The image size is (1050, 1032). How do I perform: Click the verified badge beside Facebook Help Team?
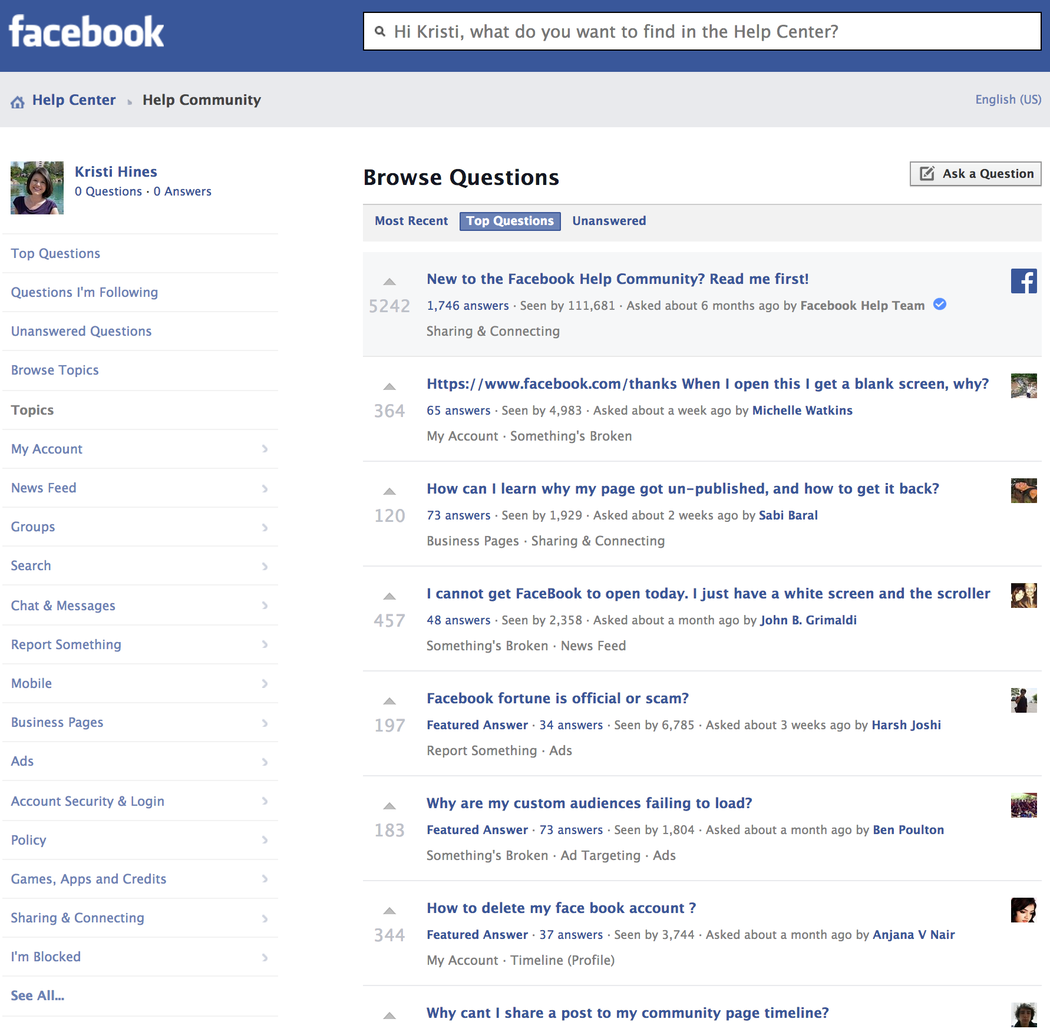coord(939,304)
